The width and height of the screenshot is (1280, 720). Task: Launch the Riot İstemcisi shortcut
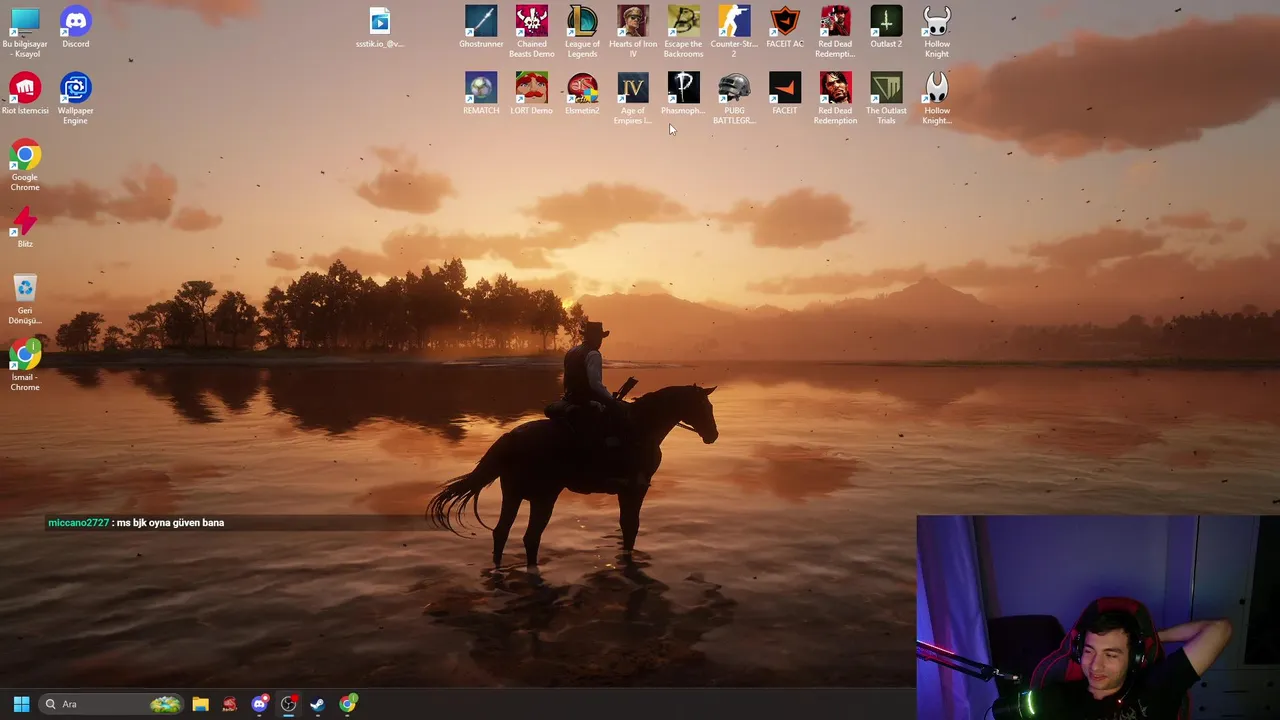point(25,94)
